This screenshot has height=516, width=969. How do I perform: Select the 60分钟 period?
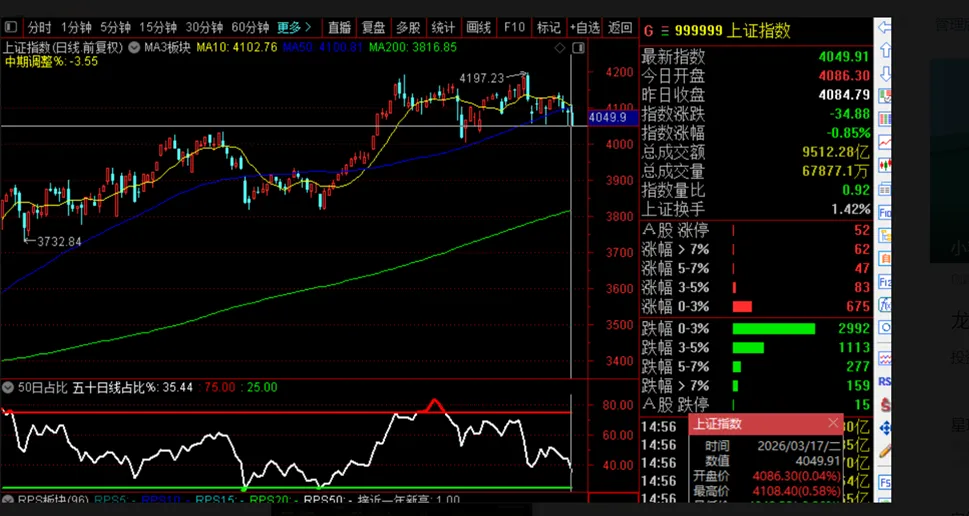point(250,27)
